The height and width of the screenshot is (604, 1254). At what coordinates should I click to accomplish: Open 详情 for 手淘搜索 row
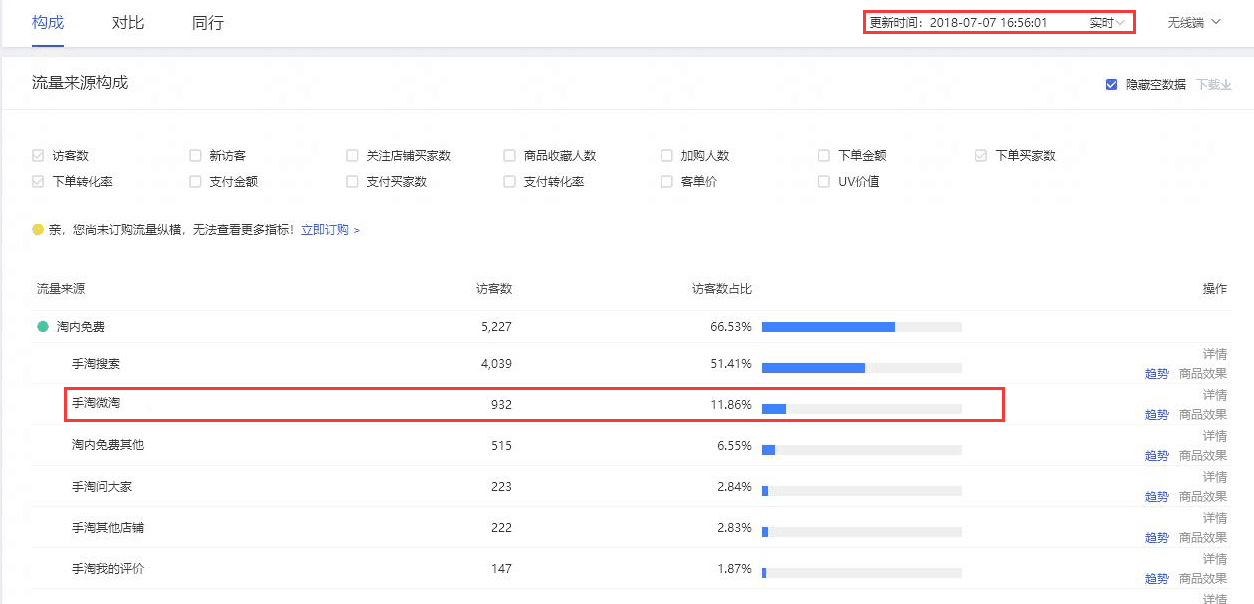(x=1215, y=354)
